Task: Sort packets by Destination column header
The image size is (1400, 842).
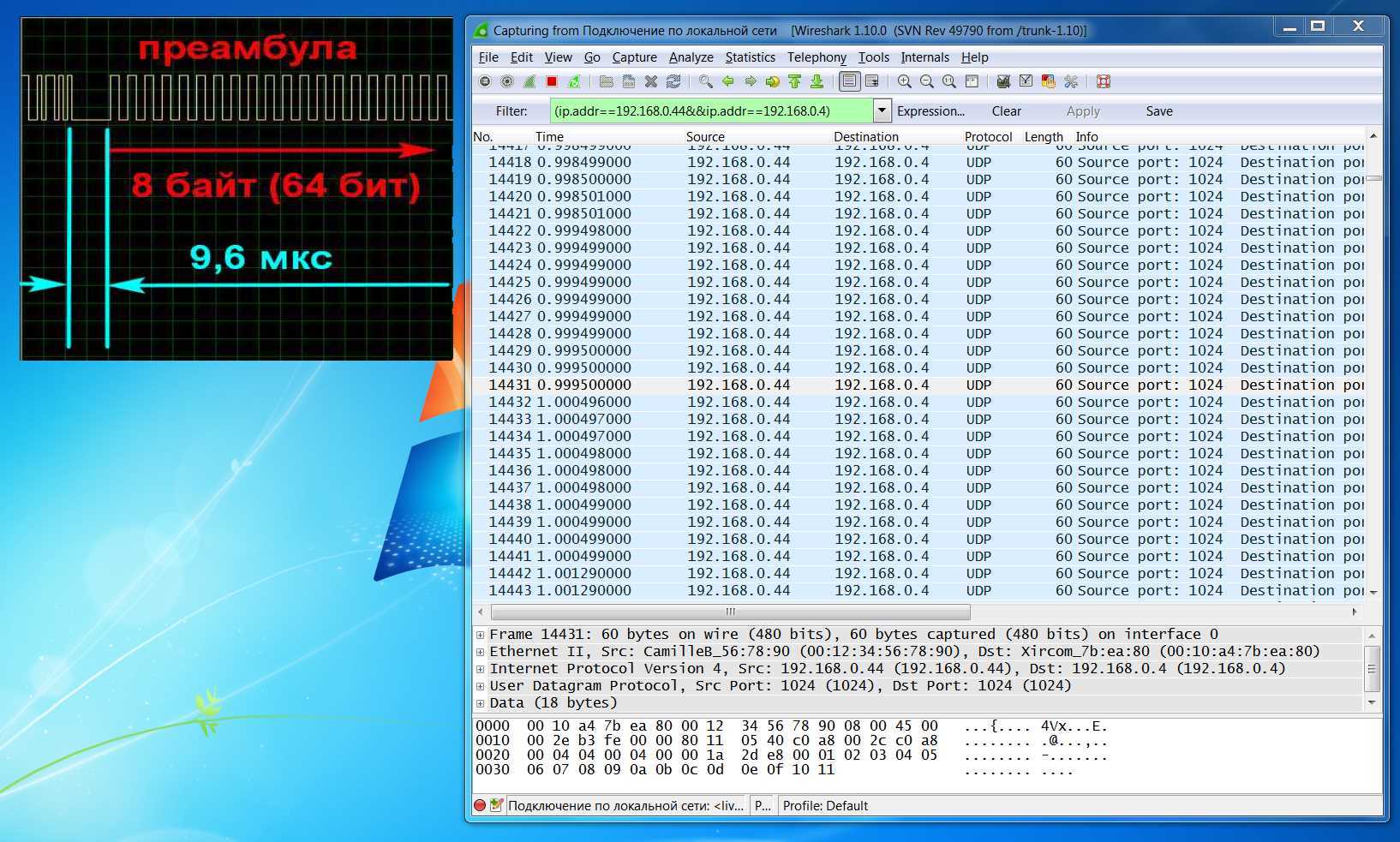Action: tap(866, 137)
